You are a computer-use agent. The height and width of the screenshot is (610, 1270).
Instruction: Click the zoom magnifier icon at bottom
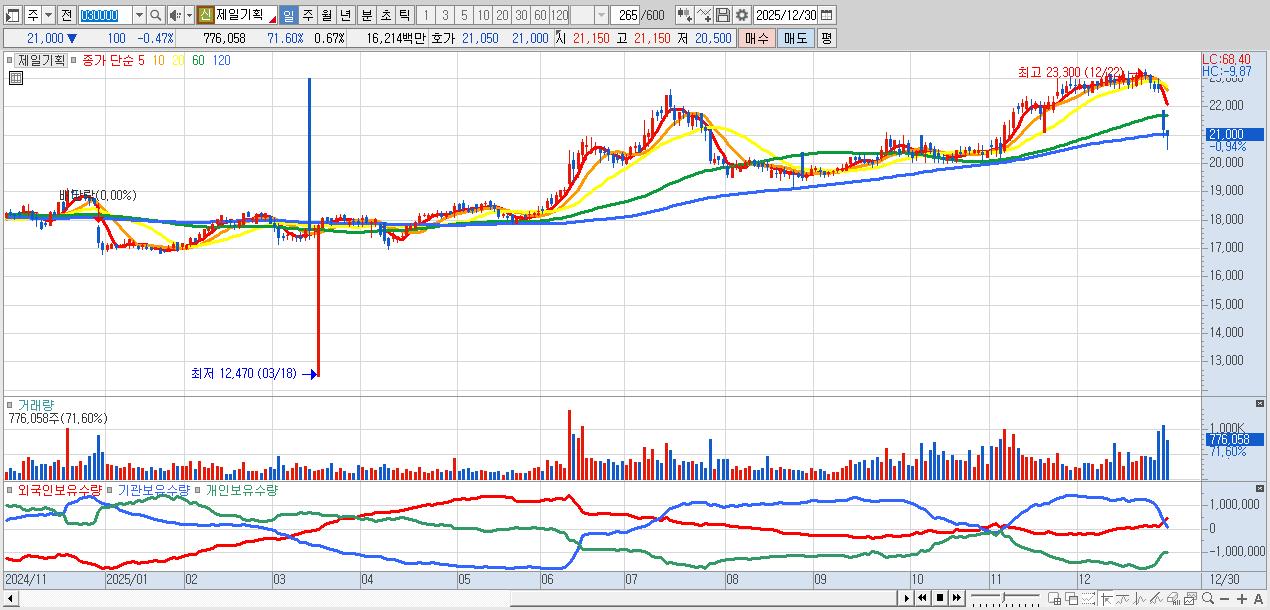click(x=1208, y=598)
